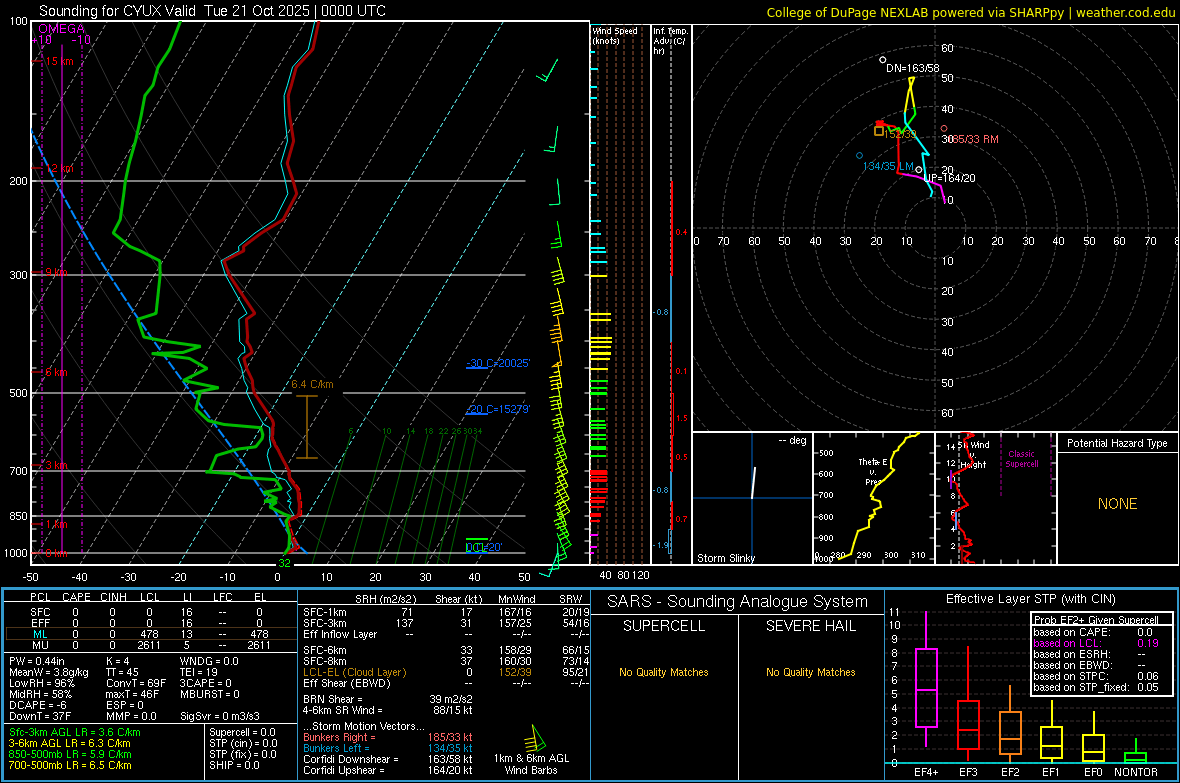Click 'Prob EF2+ Given Supercell' header
Image resolution: width=1180 pixels, height=783 pixels.
point(1096,620)
